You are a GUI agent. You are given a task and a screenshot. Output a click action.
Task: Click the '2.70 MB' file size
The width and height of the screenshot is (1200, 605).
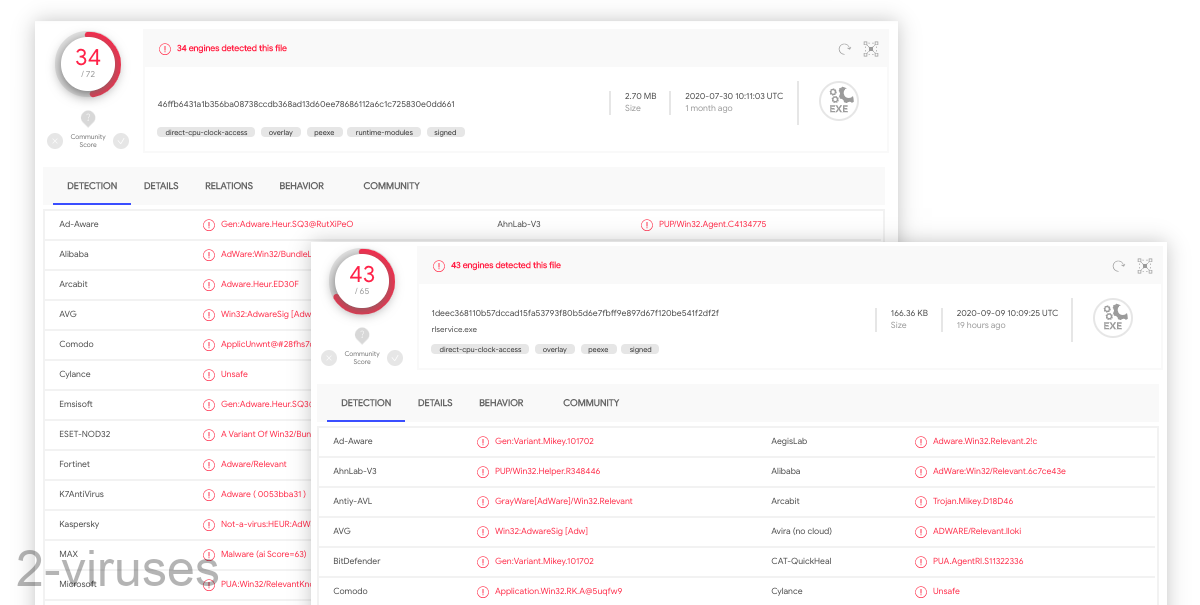641,96
